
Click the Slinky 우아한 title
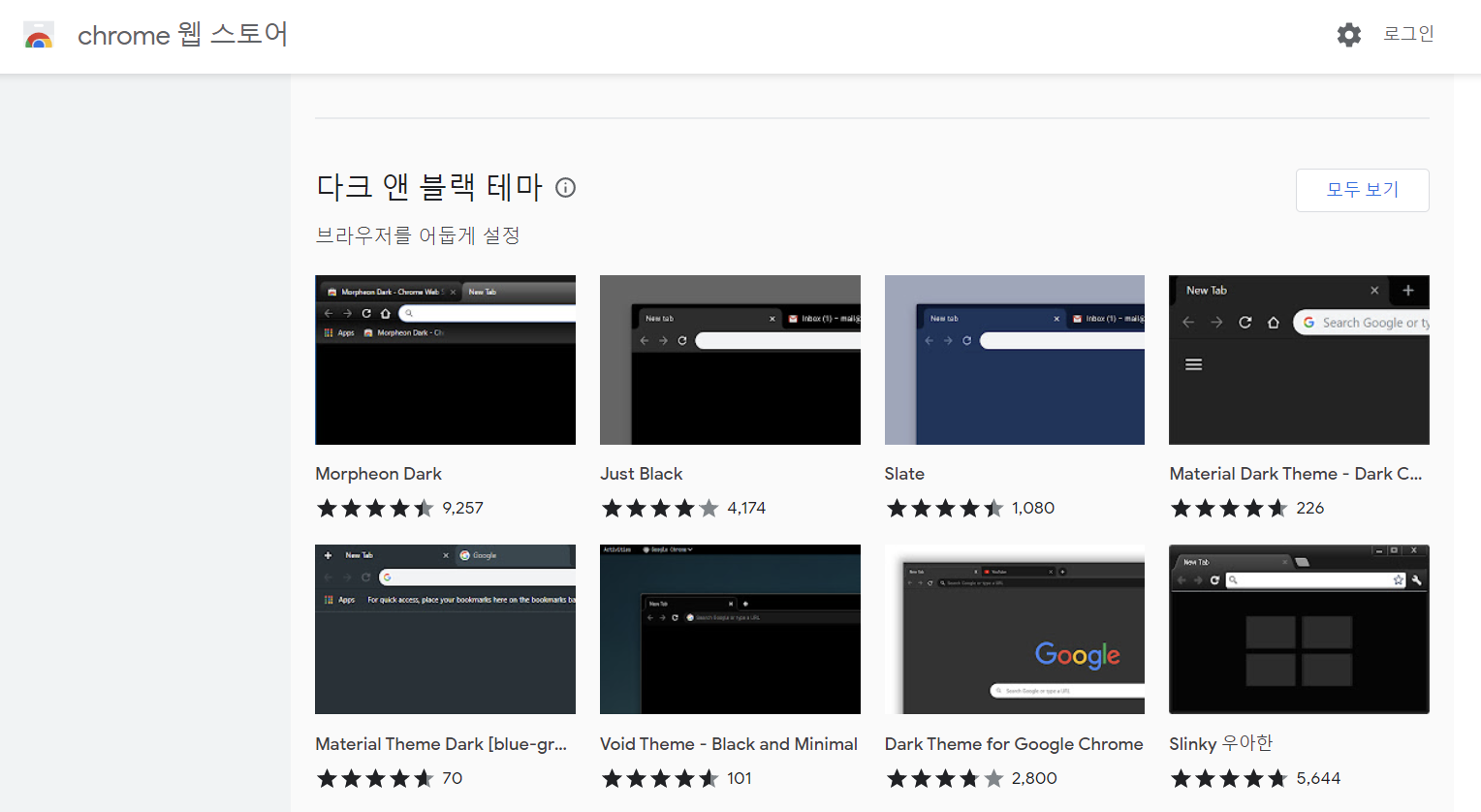(x=1220, y=743)
